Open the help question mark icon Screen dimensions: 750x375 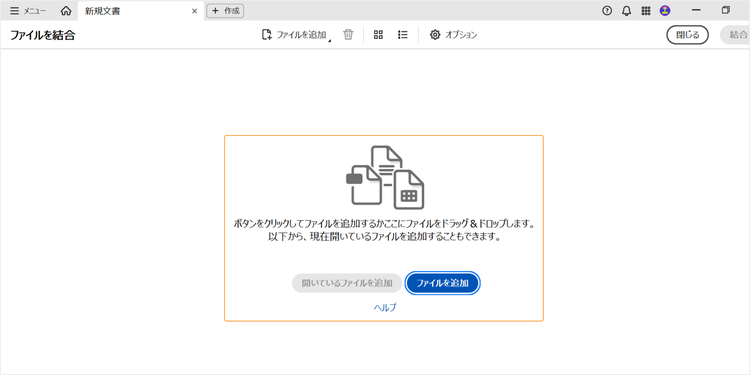(x=607, y=11)
